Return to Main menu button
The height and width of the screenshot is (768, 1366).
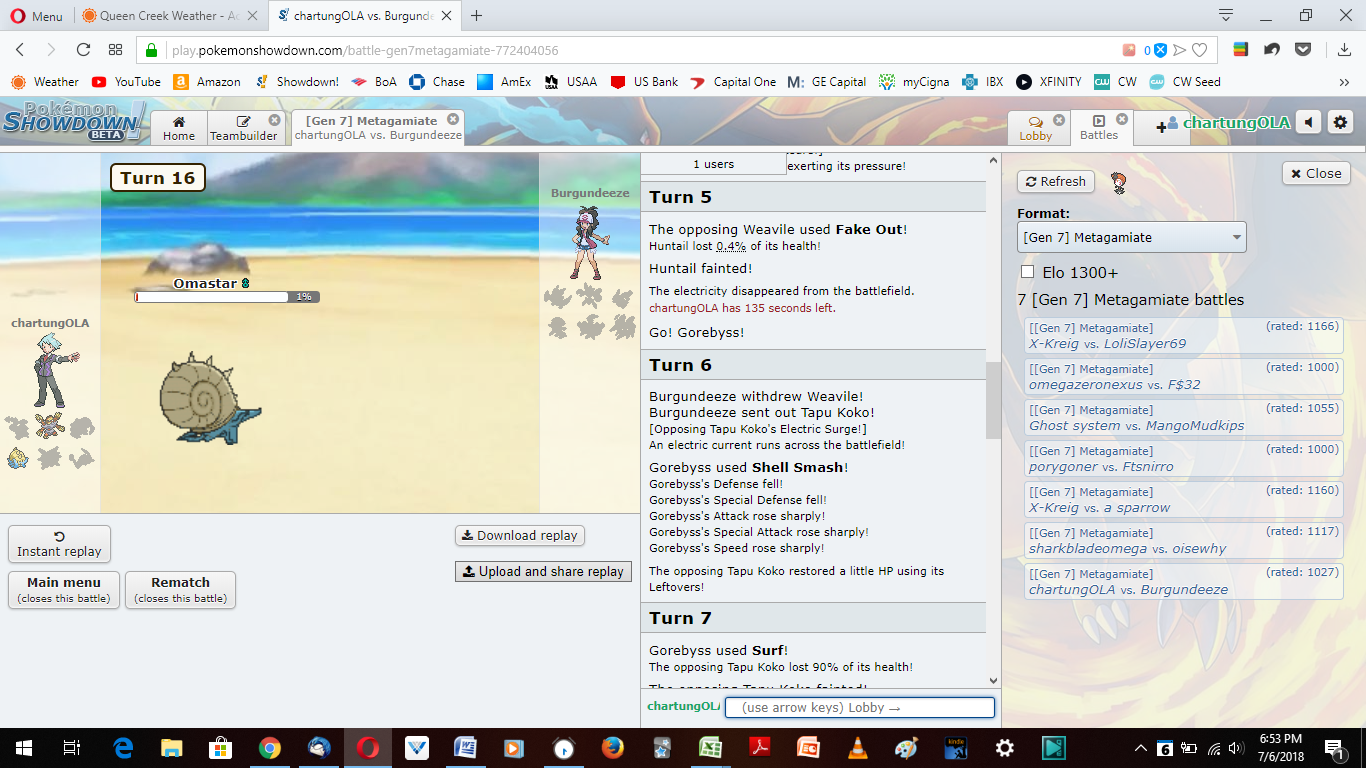[x=64, y=590]
